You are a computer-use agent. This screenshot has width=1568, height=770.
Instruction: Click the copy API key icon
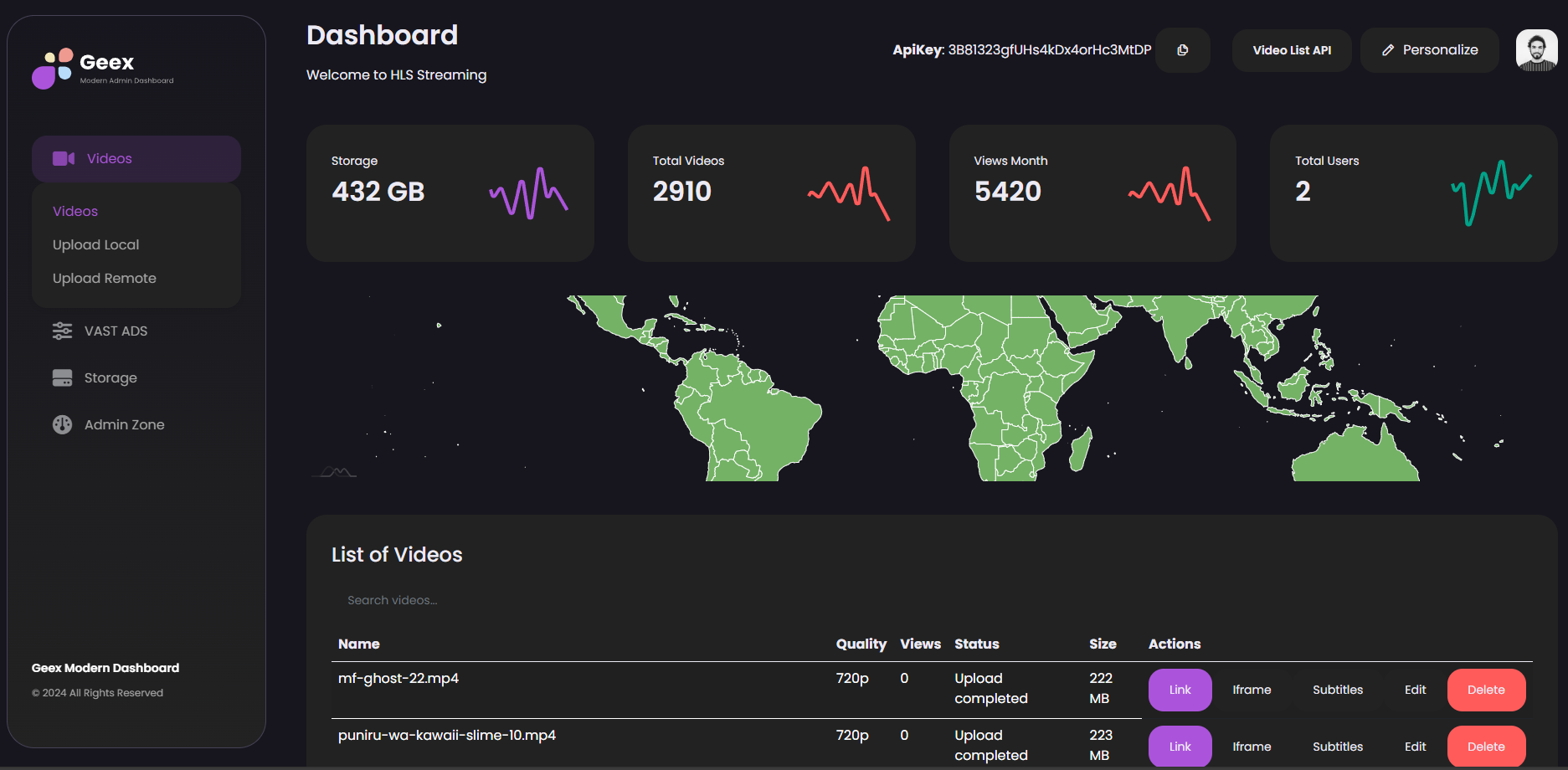pyautogui.click(x=1182, y=50)
